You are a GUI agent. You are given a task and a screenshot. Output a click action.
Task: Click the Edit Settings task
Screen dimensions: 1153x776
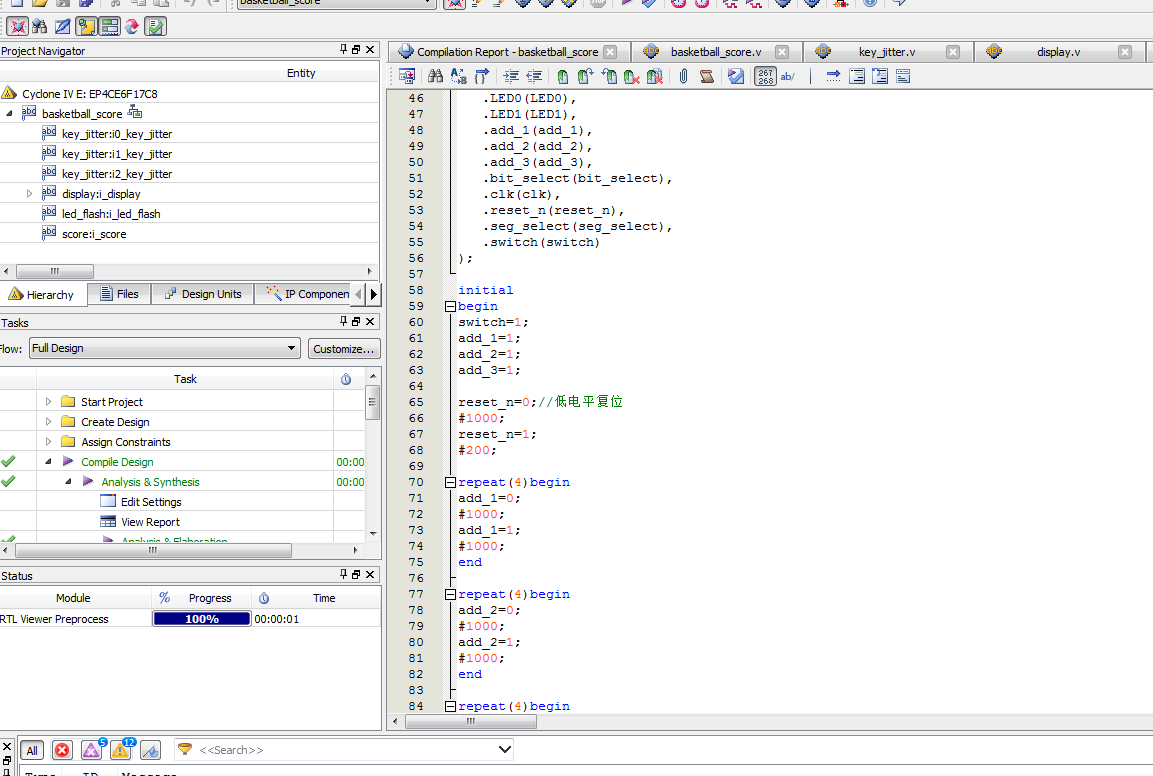151,502
